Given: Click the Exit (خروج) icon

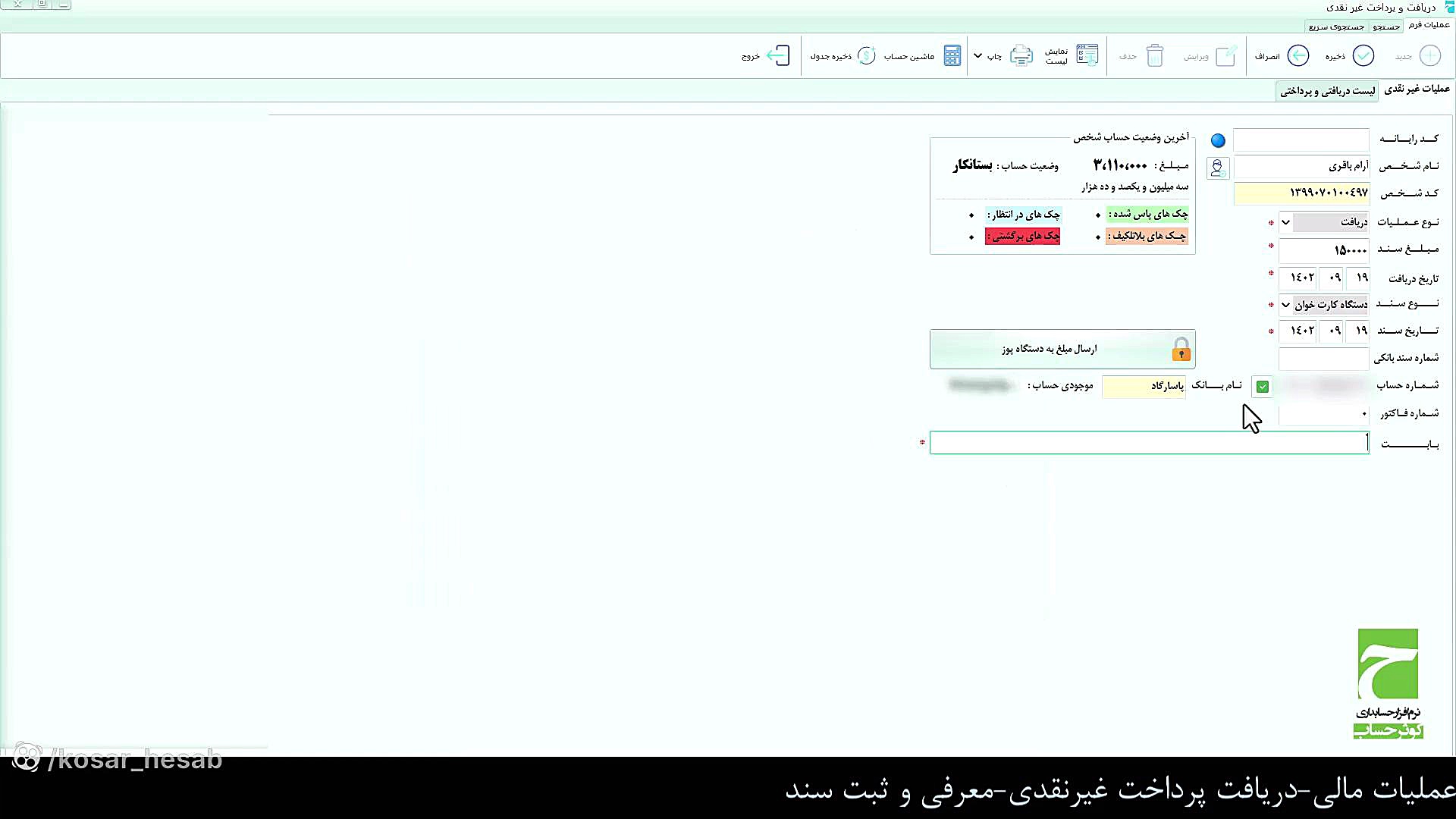Looking at the screenshot, I should point(778,56).
